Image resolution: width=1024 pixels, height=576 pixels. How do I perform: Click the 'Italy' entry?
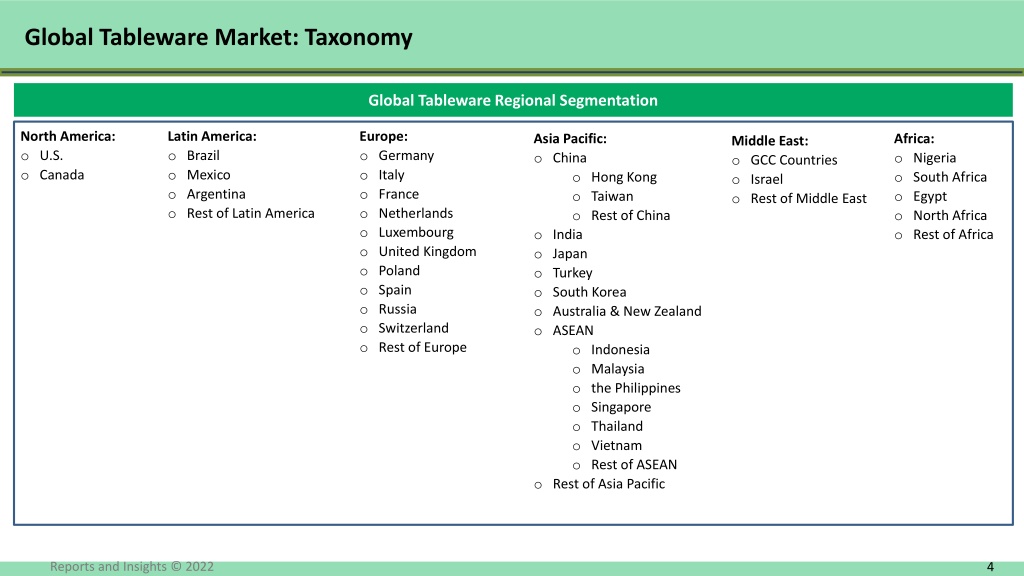(391, 175)
